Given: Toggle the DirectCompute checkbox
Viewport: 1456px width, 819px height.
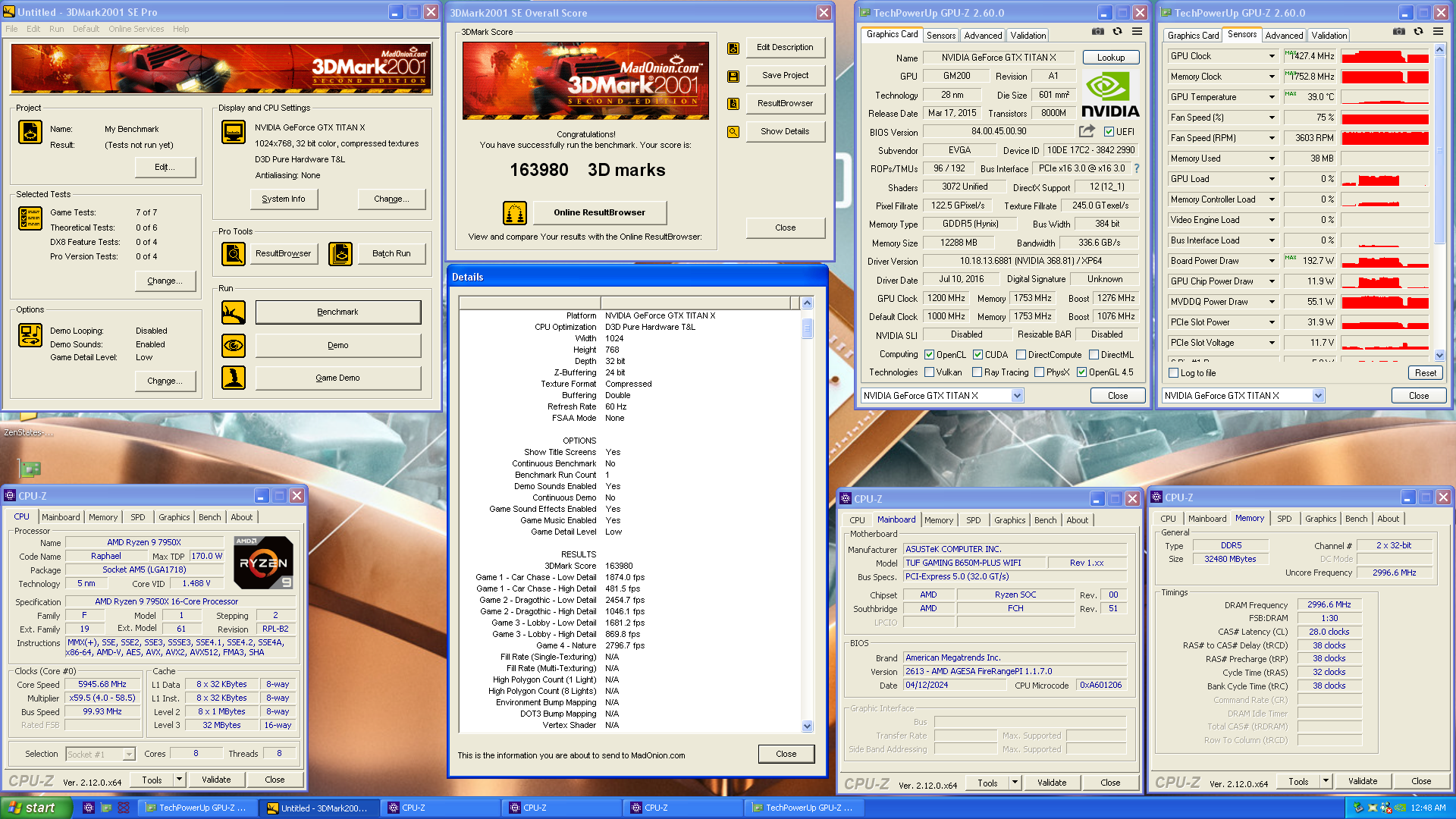Looking at the screenshot, I should (x=1021, y=355).
